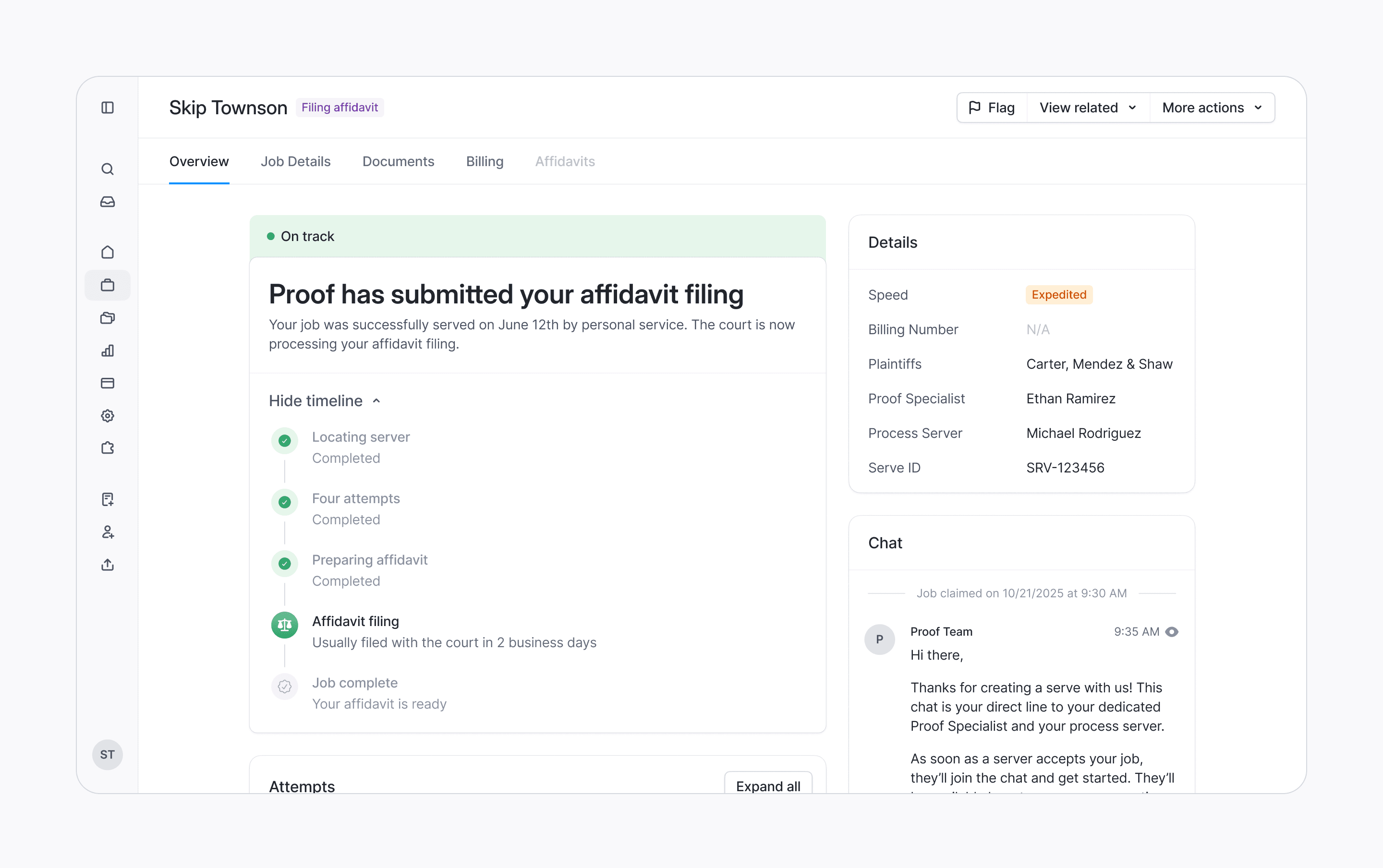Viewport: 1383px width, 868px height.
Task: Switch to the Job Details tab
Action: click(x=295, y=161)
